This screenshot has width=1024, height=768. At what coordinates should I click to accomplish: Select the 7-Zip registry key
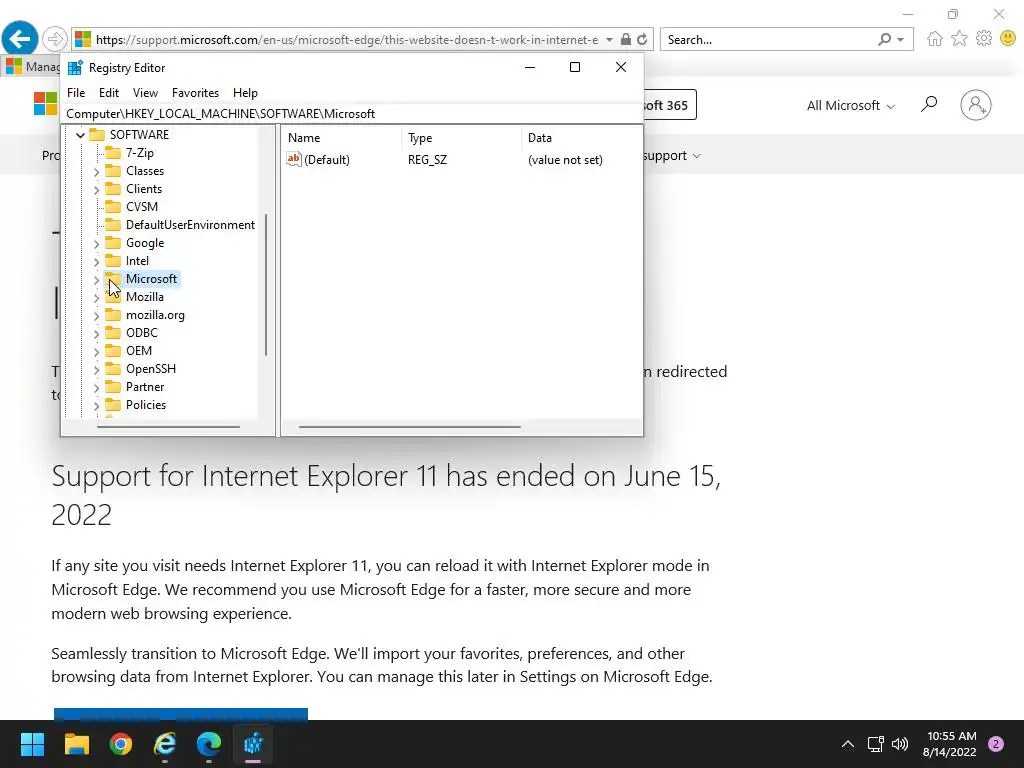pos(140,153)
